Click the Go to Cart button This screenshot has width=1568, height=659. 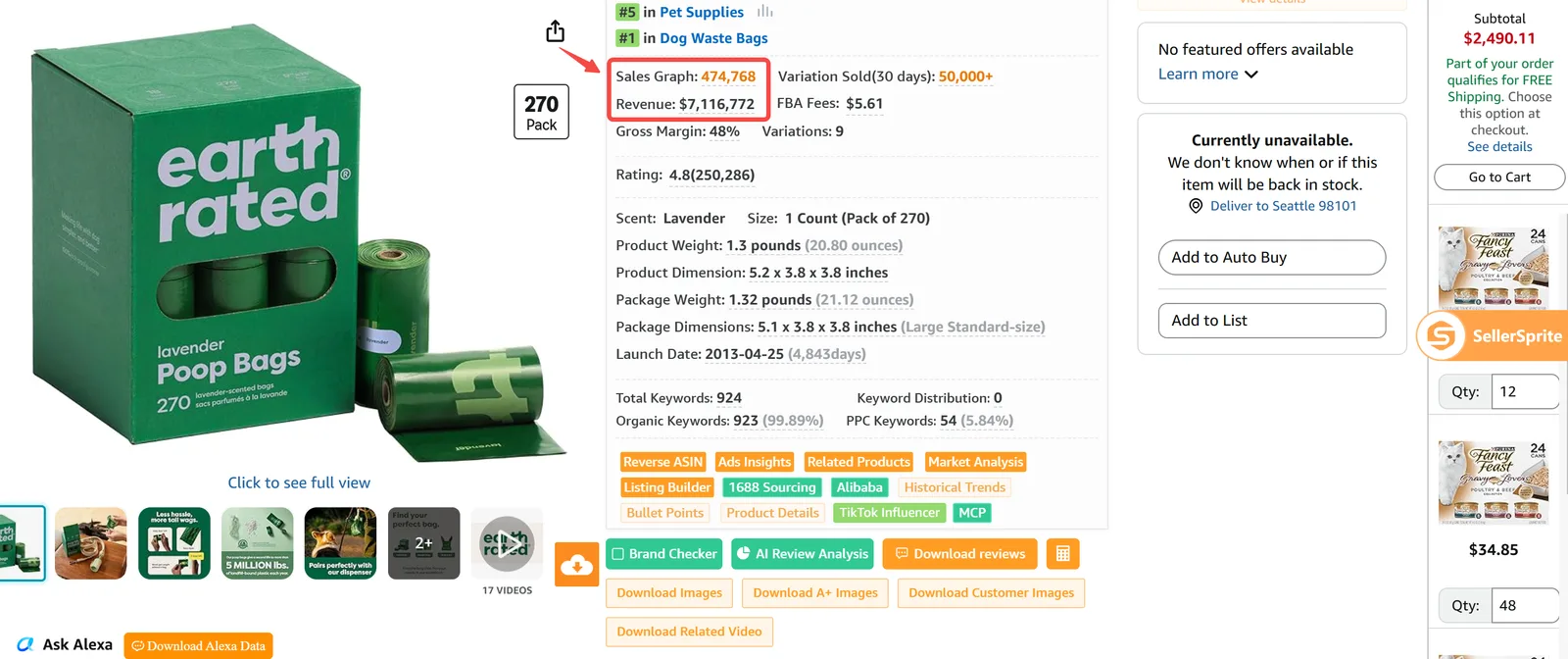[1499, 177]
